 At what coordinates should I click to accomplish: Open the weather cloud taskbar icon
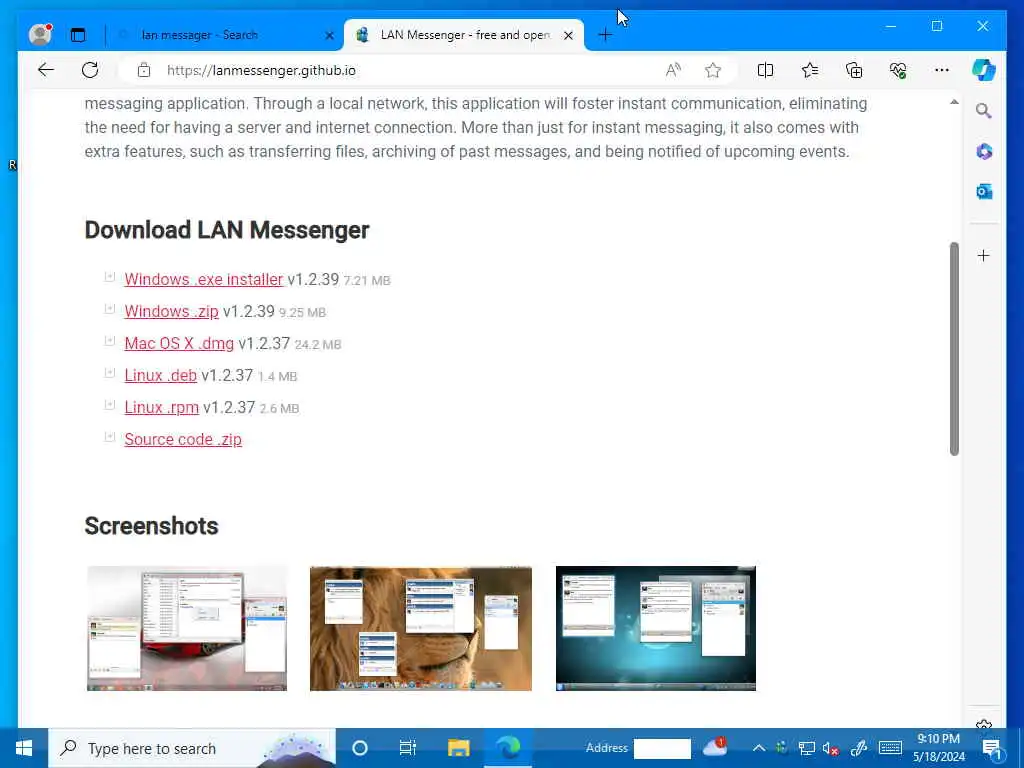[715, 748]
